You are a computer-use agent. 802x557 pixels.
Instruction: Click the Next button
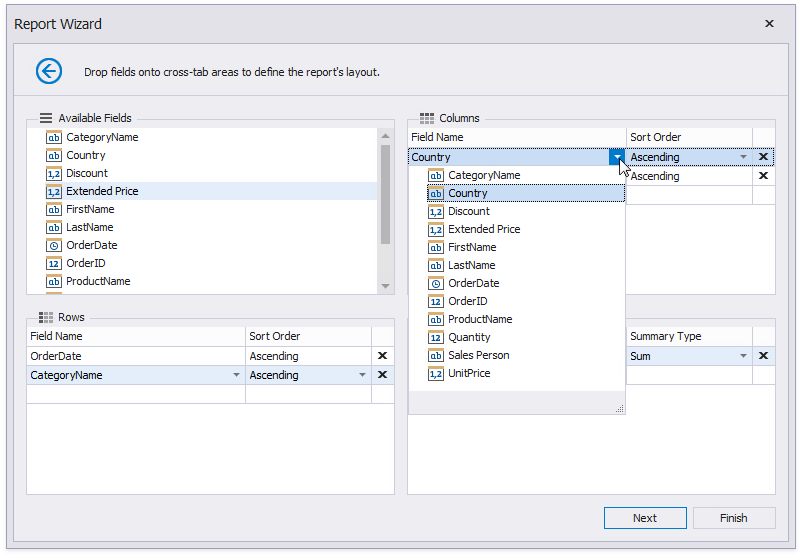coord(645,518)
